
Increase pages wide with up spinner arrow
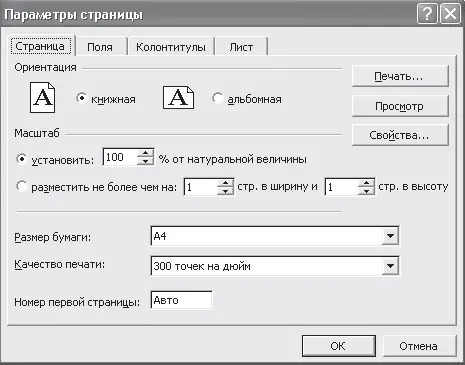(226, 183)
